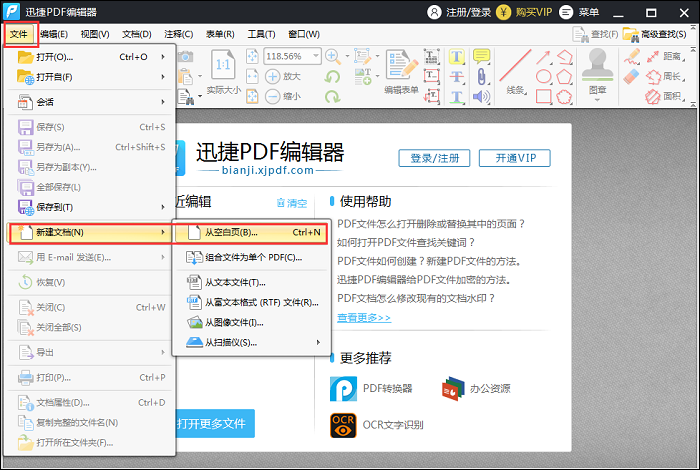Select the pentagon polygon tool
The height and width of the screenshot is (470, 700).
coord(564,76)
